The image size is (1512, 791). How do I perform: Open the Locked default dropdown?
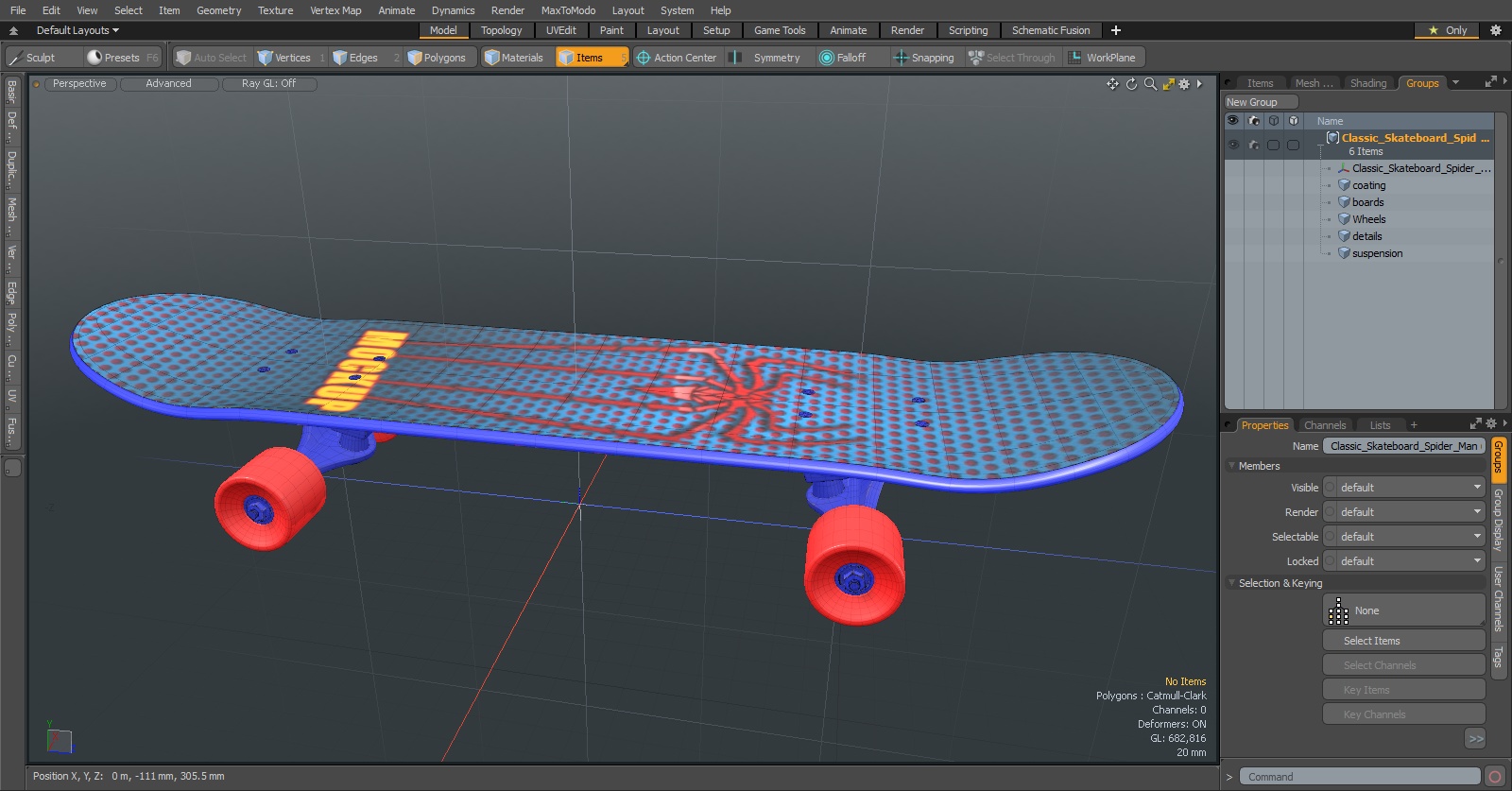1404,561
